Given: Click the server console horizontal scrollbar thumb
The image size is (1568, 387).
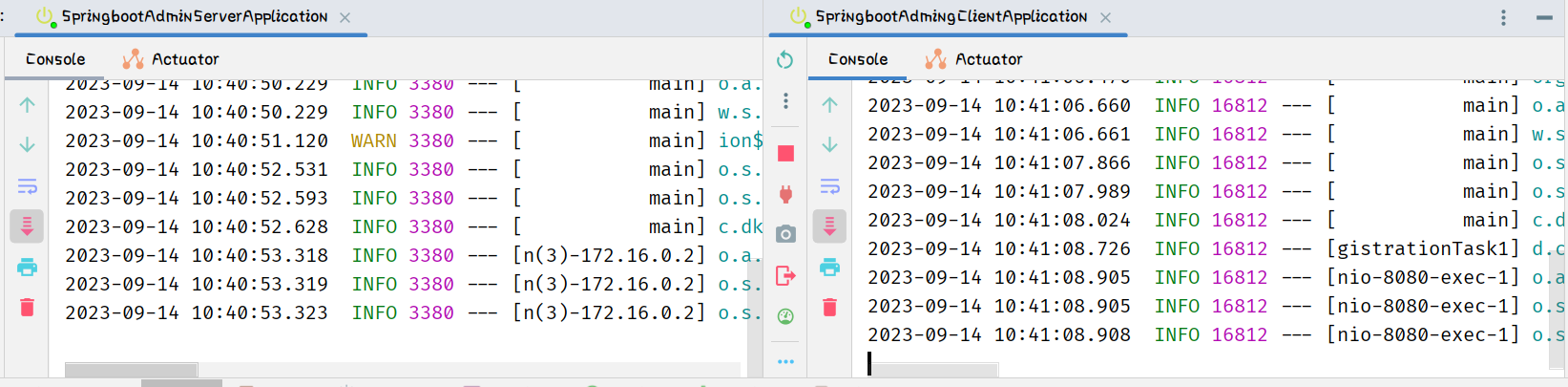Looking at the screenshot, I should (x=131, y=370).
